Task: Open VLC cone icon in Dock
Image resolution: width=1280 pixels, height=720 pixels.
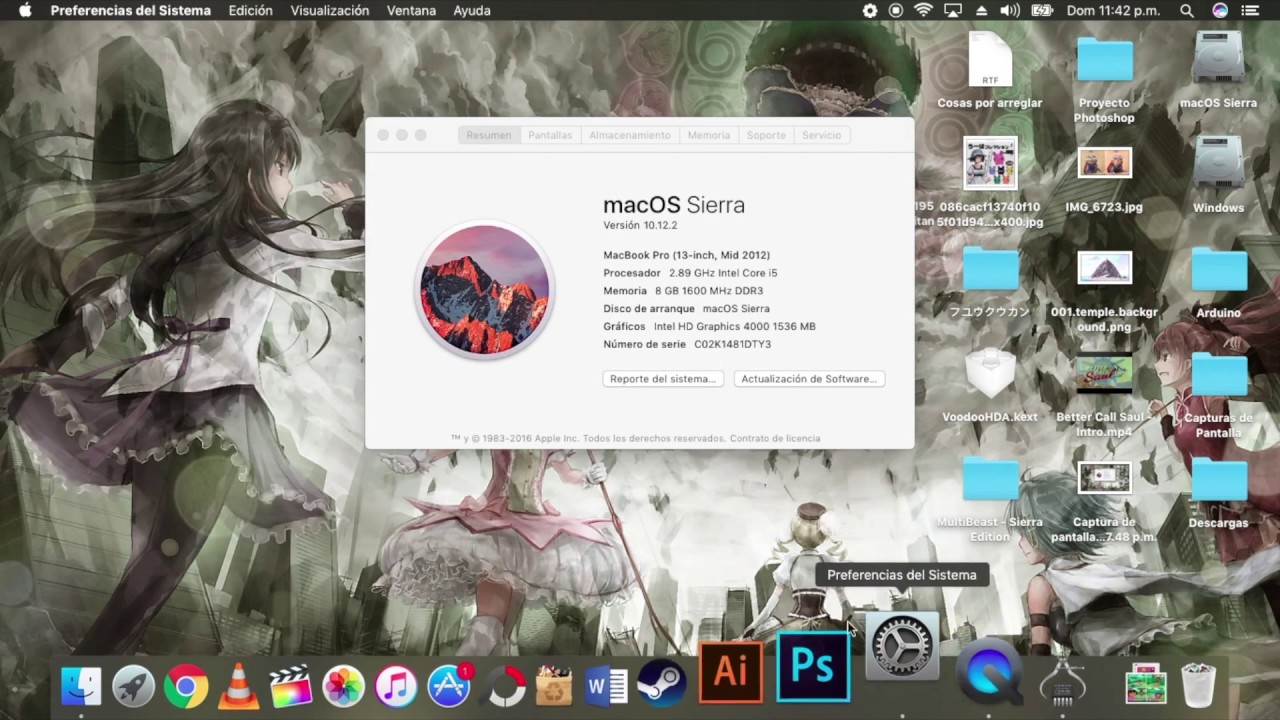Action: click(238, 686)
